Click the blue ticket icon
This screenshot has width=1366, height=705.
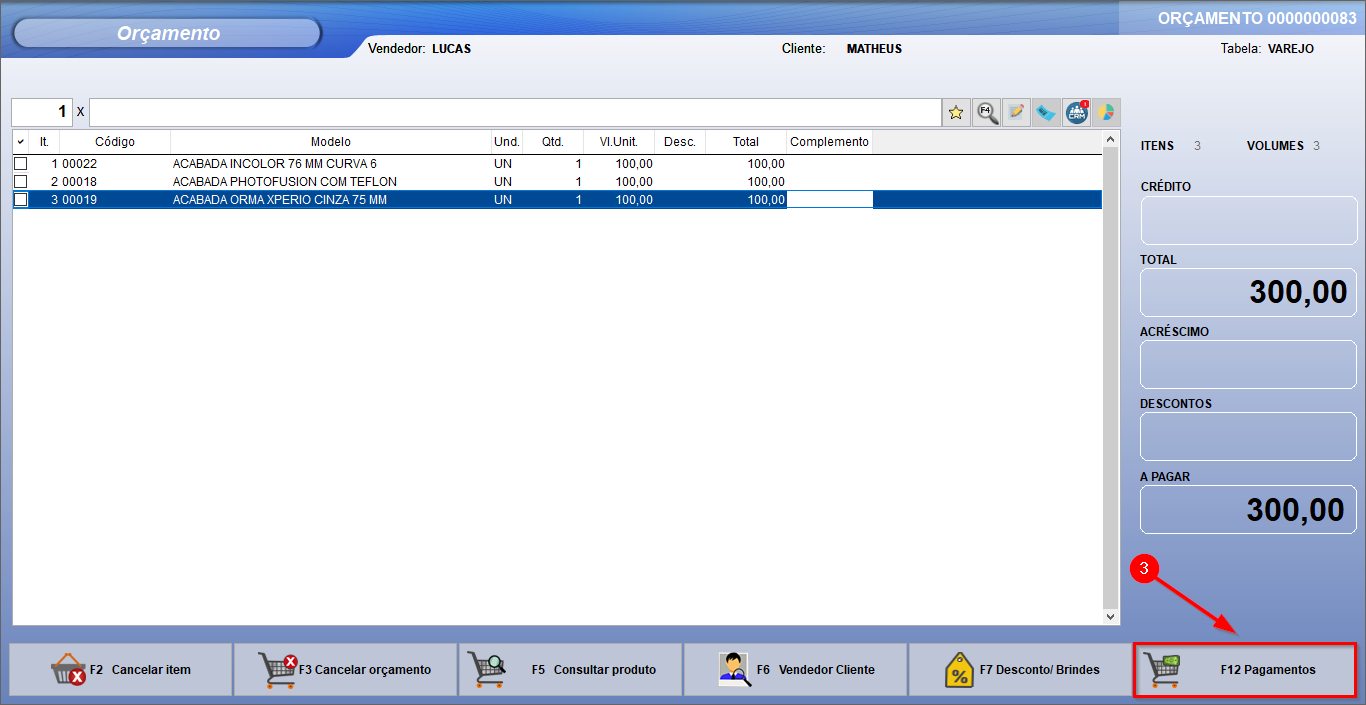(x=1047, y=112)
